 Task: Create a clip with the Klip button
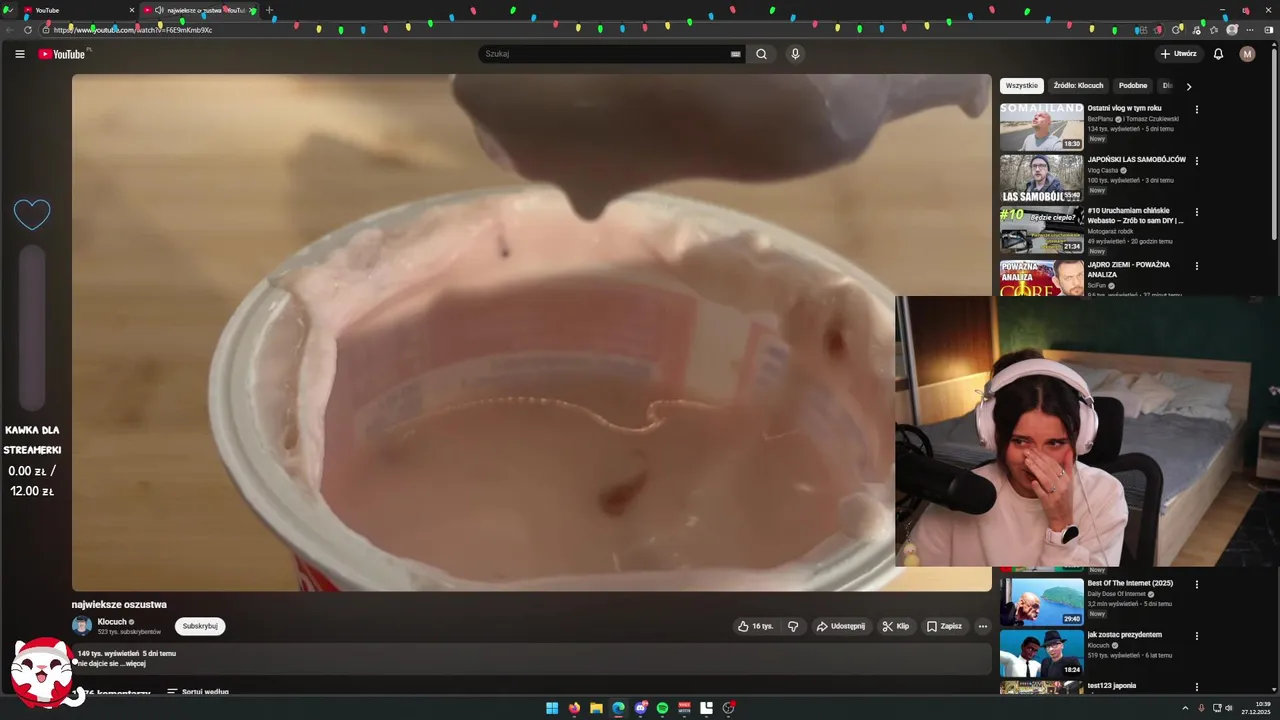point(895,626)
